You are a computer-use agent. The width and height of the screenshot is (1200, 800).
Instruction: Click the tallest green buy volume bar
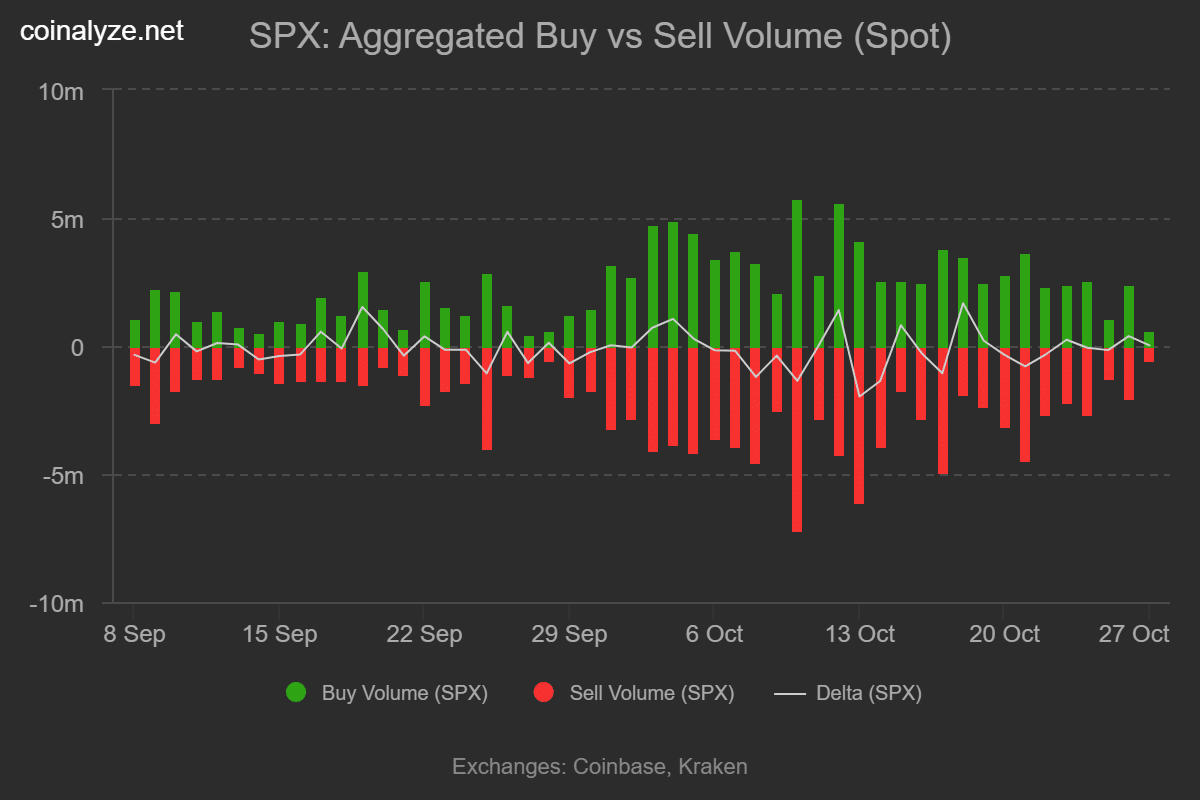click(x=797, y=273)
